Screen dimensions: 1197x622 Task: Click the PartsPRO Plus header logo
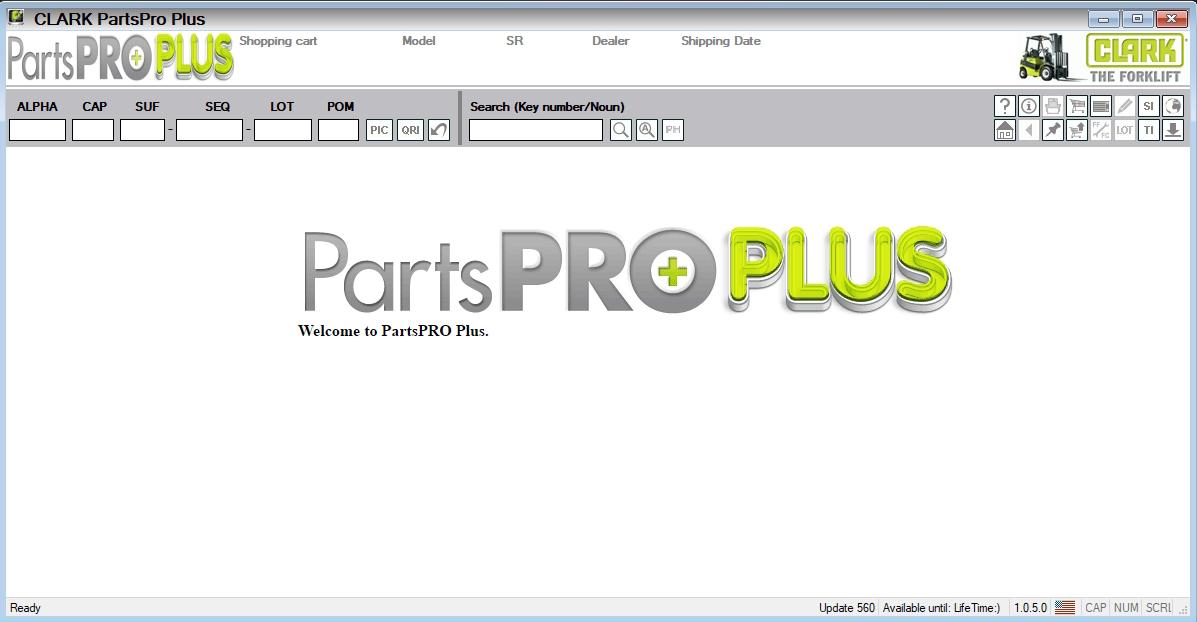tap(121, 57)
